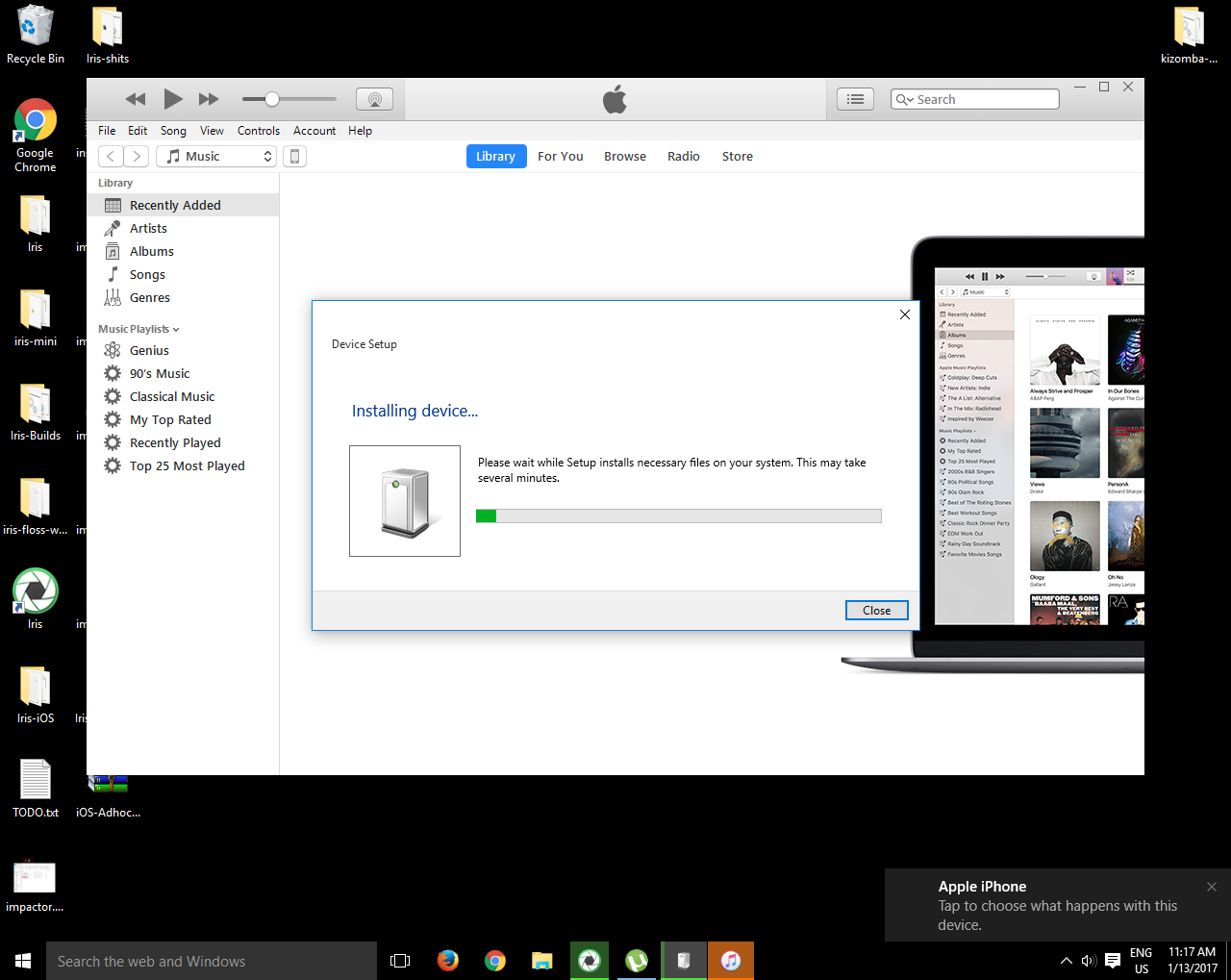Click the rewind (previous track) button
Image resolution: width=1231 pixels, height=980 pixels.
click(x=136, y=99)
